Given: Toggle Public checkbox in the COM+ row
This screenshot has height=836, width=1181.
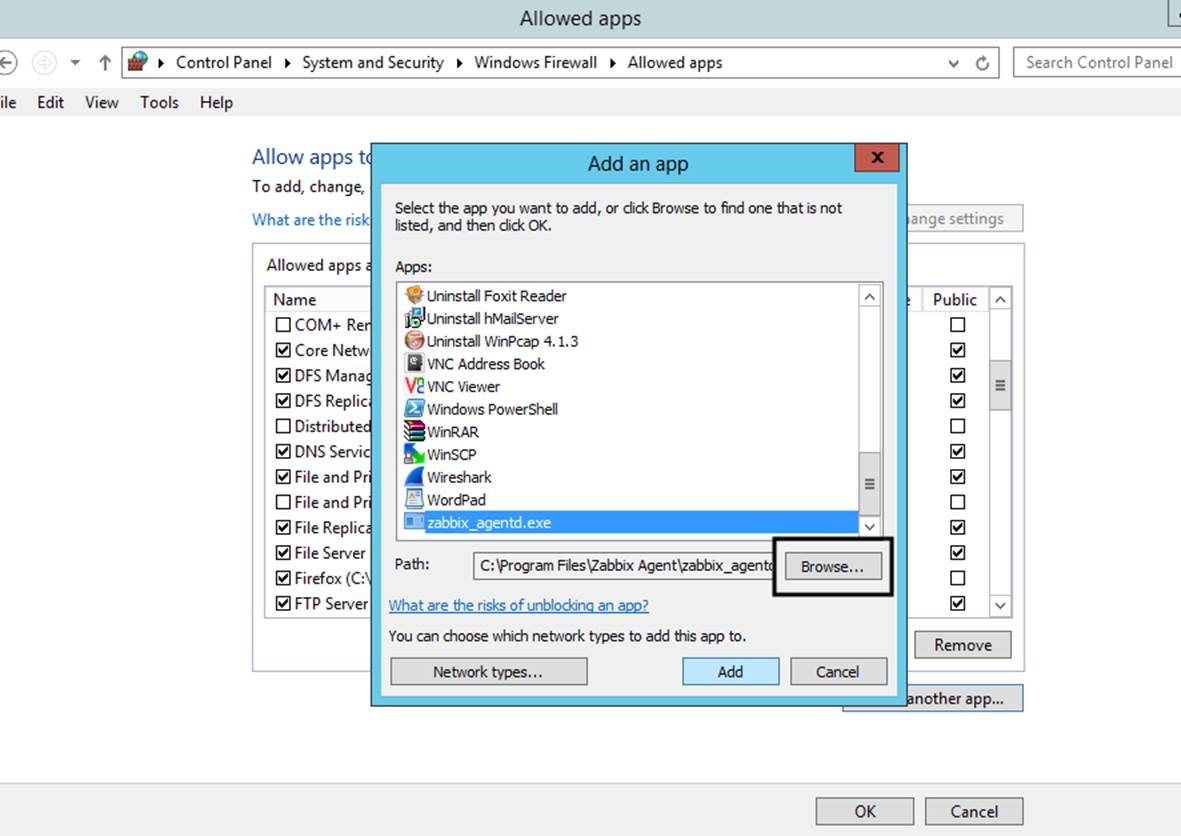Looking at the screenshot, I should click(957, 325).
